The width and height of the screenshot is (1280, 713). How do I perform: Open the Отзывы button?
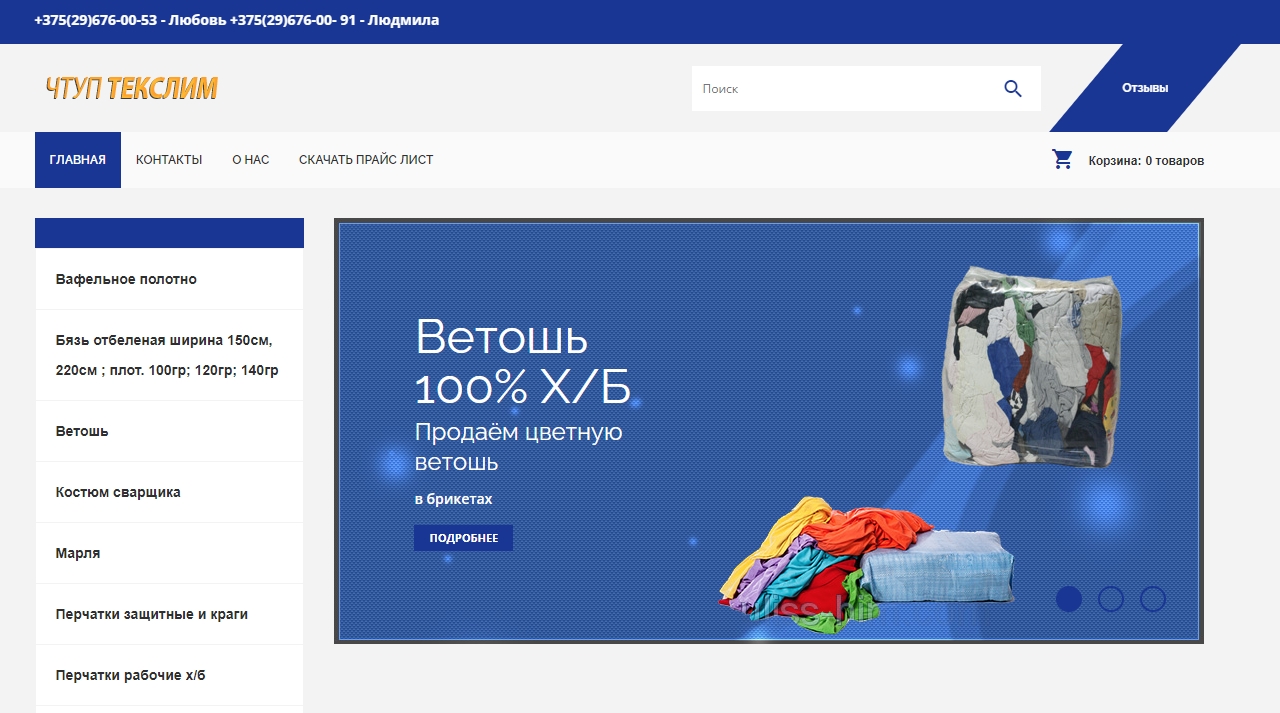pos(1145,88)
